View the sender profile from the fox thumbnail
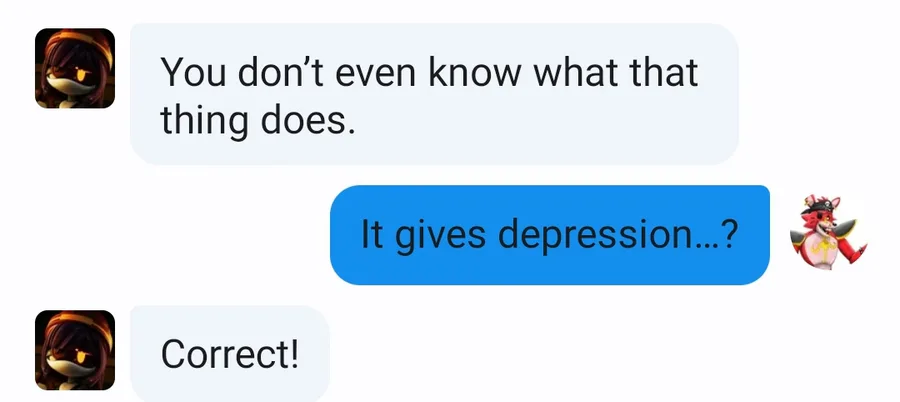Image resolution: width=900 pixels, height=402 pixels. 827,235
